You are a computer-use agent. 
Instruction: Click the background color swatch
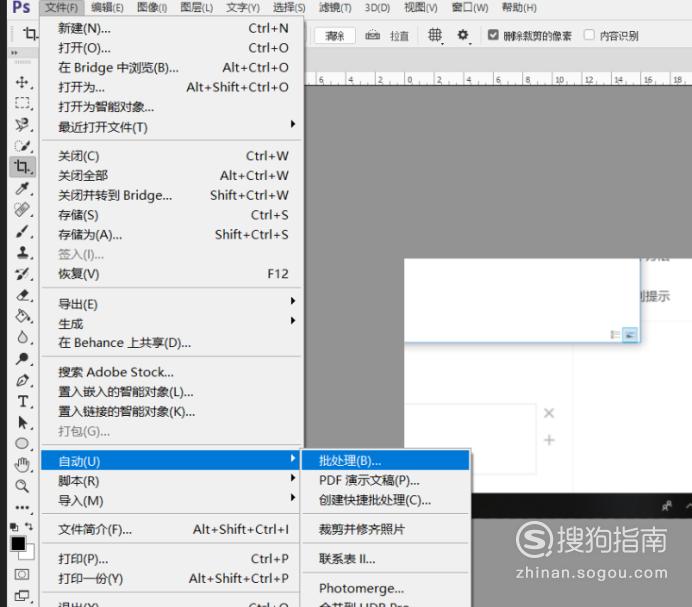tap(28, 554)
